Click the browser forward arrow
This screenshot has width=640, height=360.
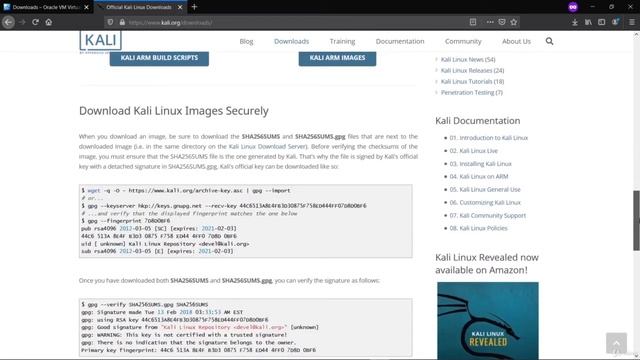point(22,22)
